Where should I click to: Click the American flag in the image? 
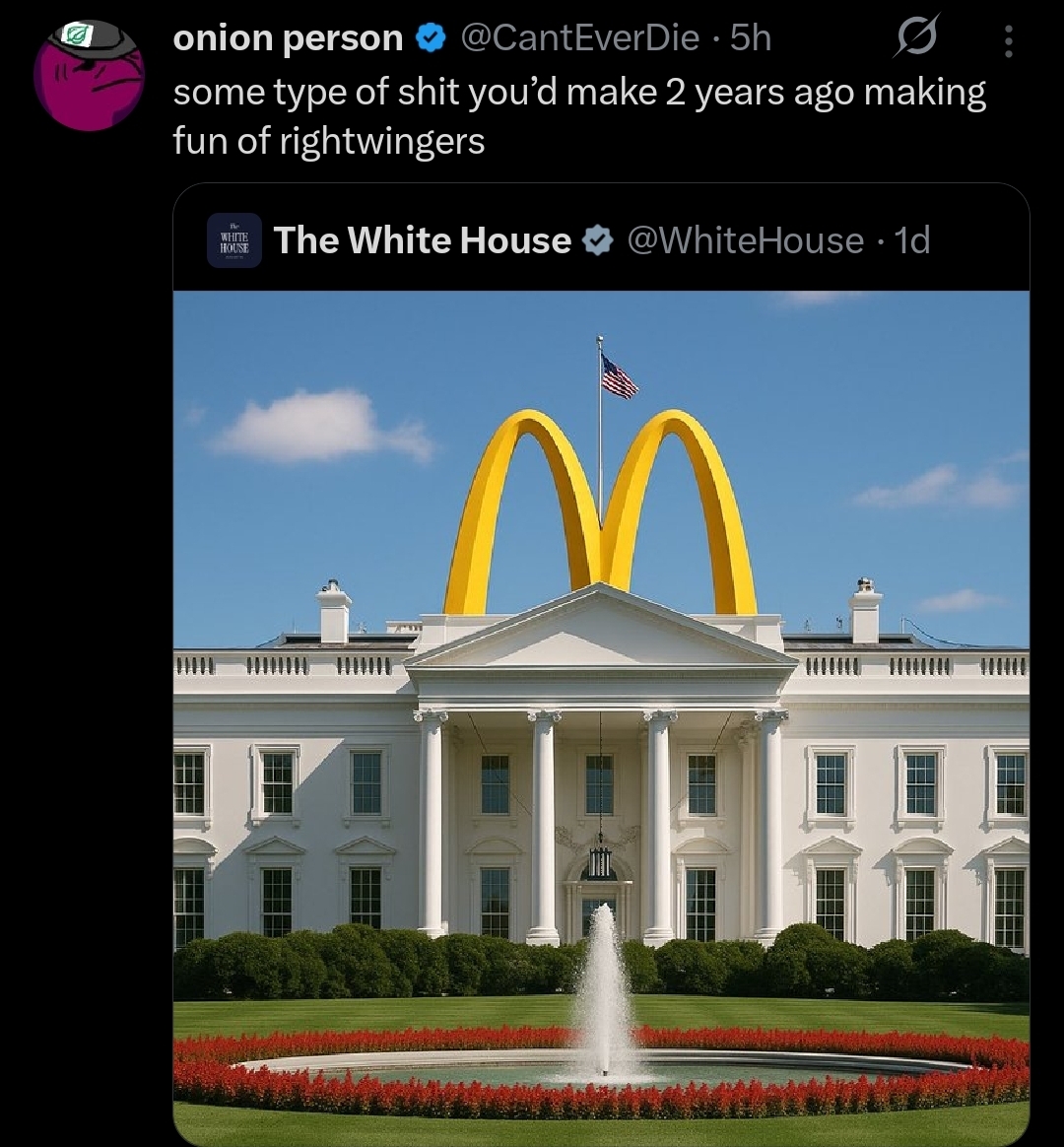tap(619, 376)
